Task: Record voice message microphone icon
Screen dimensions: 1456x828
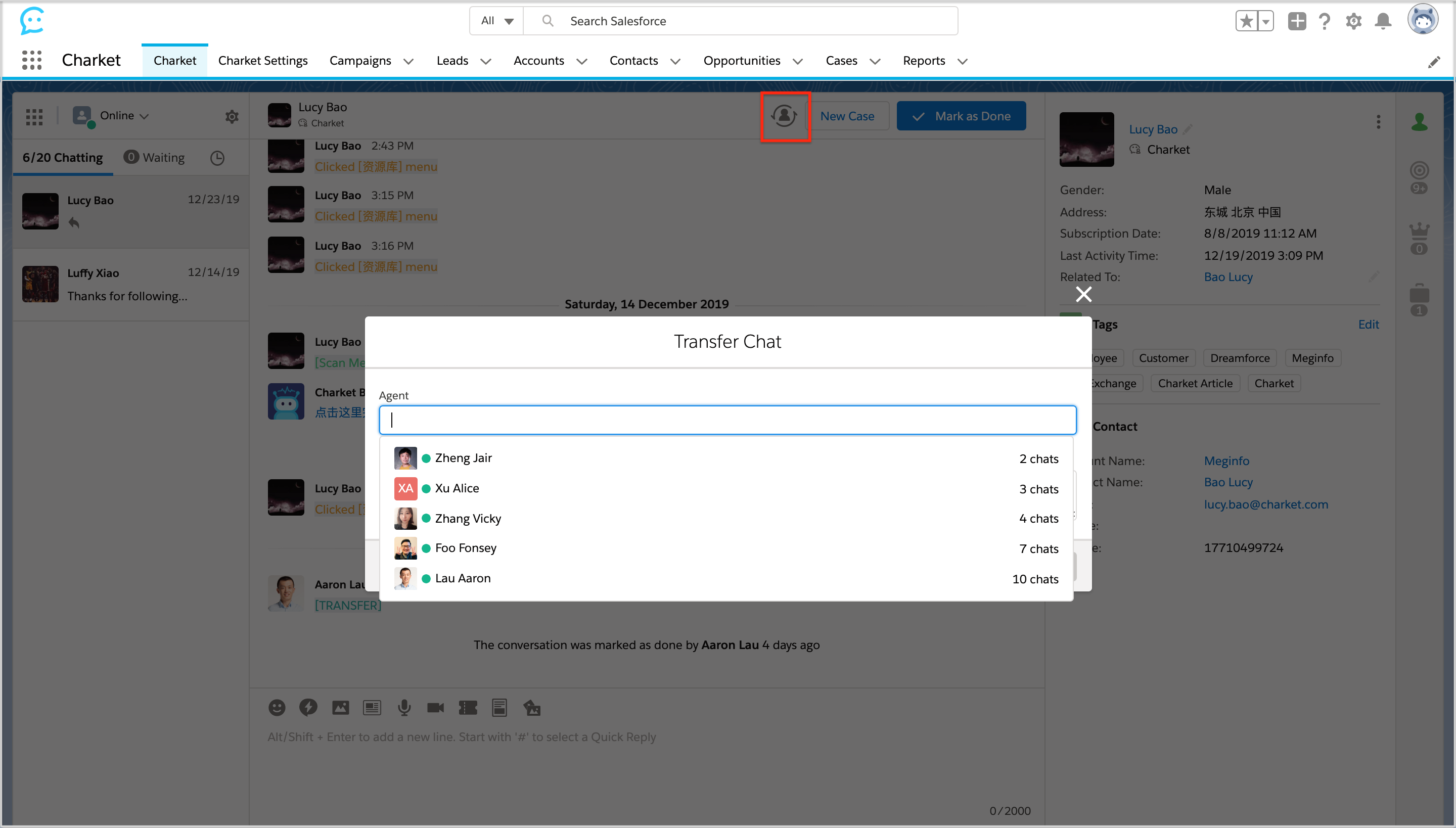Action: [404, 708]
